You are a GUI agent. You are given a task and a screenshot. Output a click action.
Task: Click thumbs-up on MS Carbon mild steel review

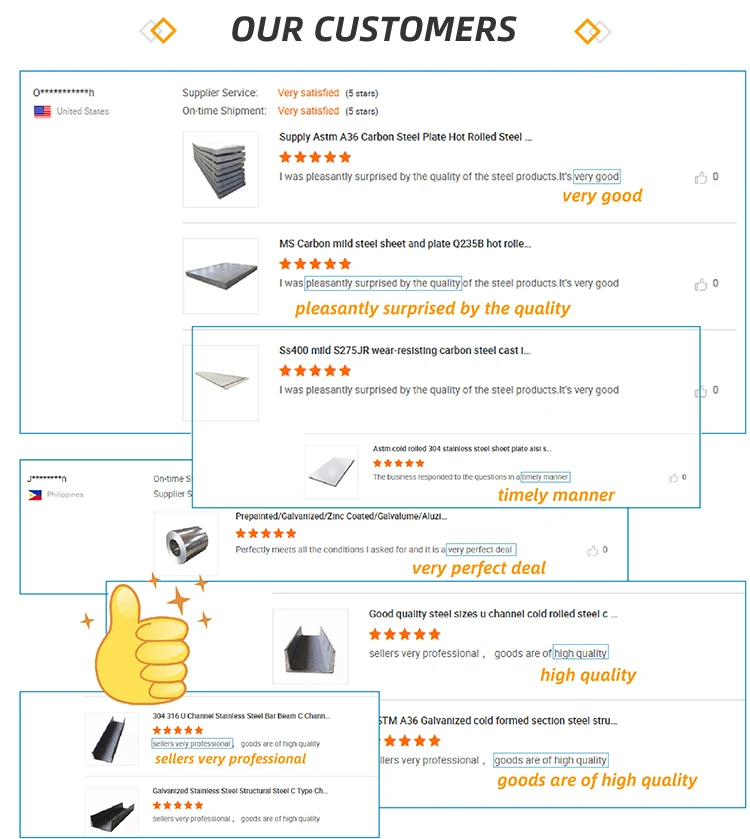click(701, 284)
